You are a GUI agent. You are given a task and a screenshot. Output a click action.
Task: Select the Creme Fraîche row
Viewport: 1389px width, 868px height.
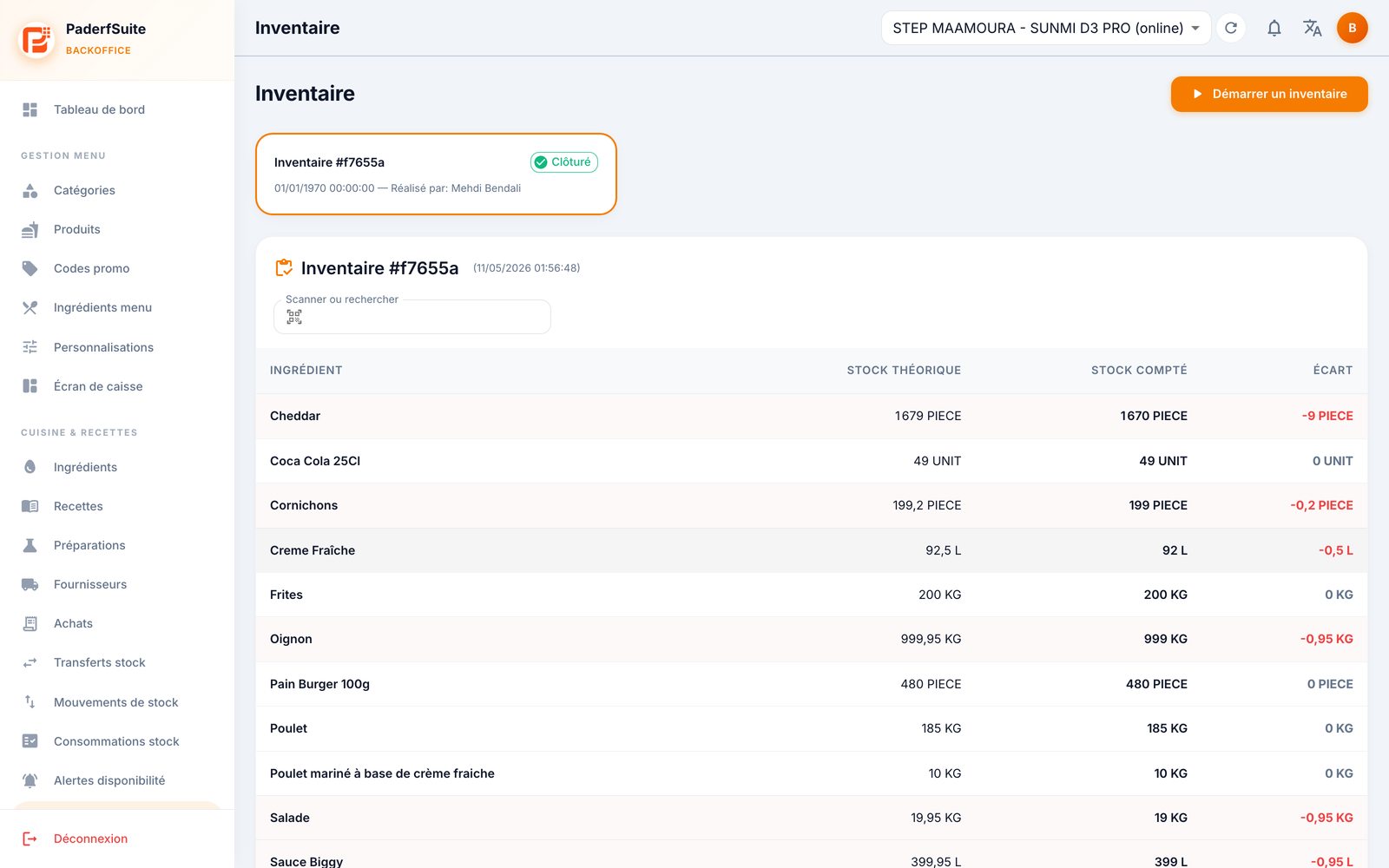tap(812, 550)
